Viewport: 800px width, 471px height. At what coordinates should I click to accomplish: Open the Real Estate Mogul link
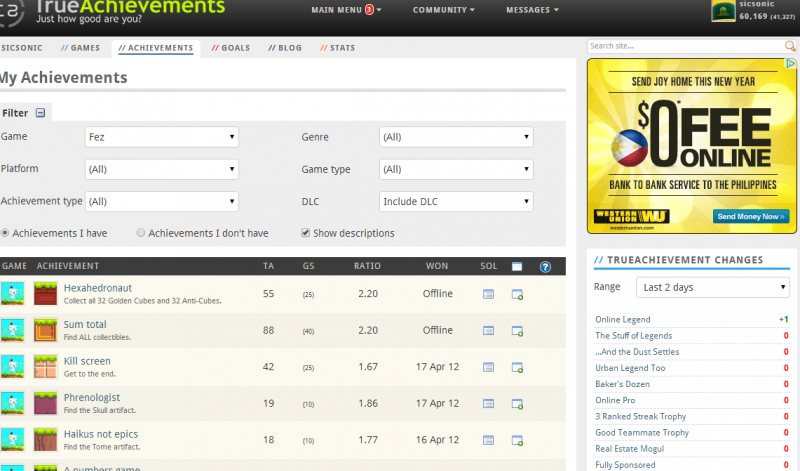click(629, 449)
